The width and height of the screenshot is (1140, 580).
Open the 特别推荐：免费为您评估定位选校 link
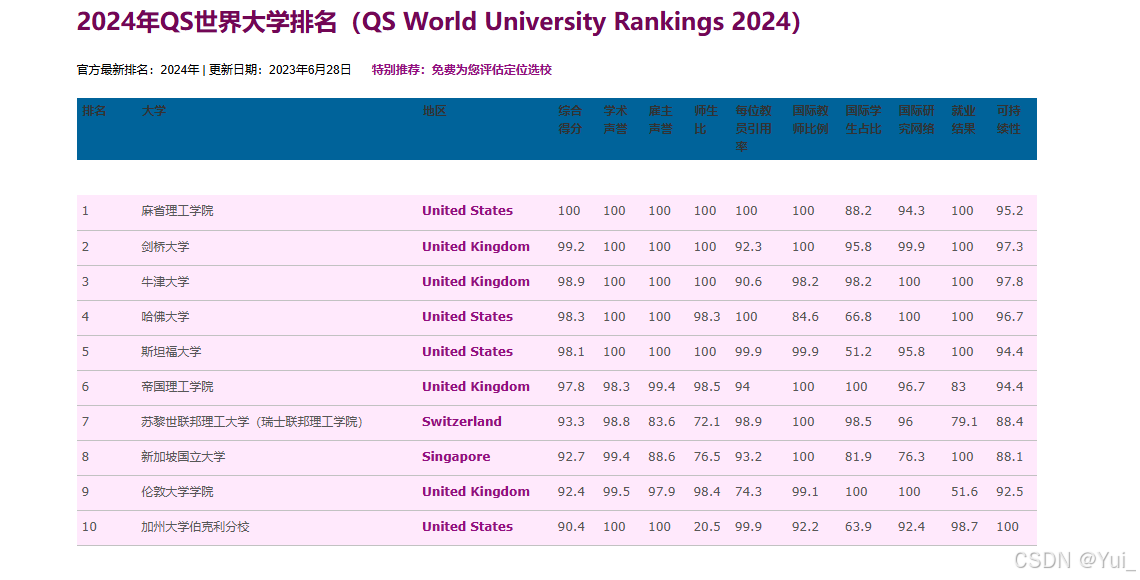click(x=462, y=70)
